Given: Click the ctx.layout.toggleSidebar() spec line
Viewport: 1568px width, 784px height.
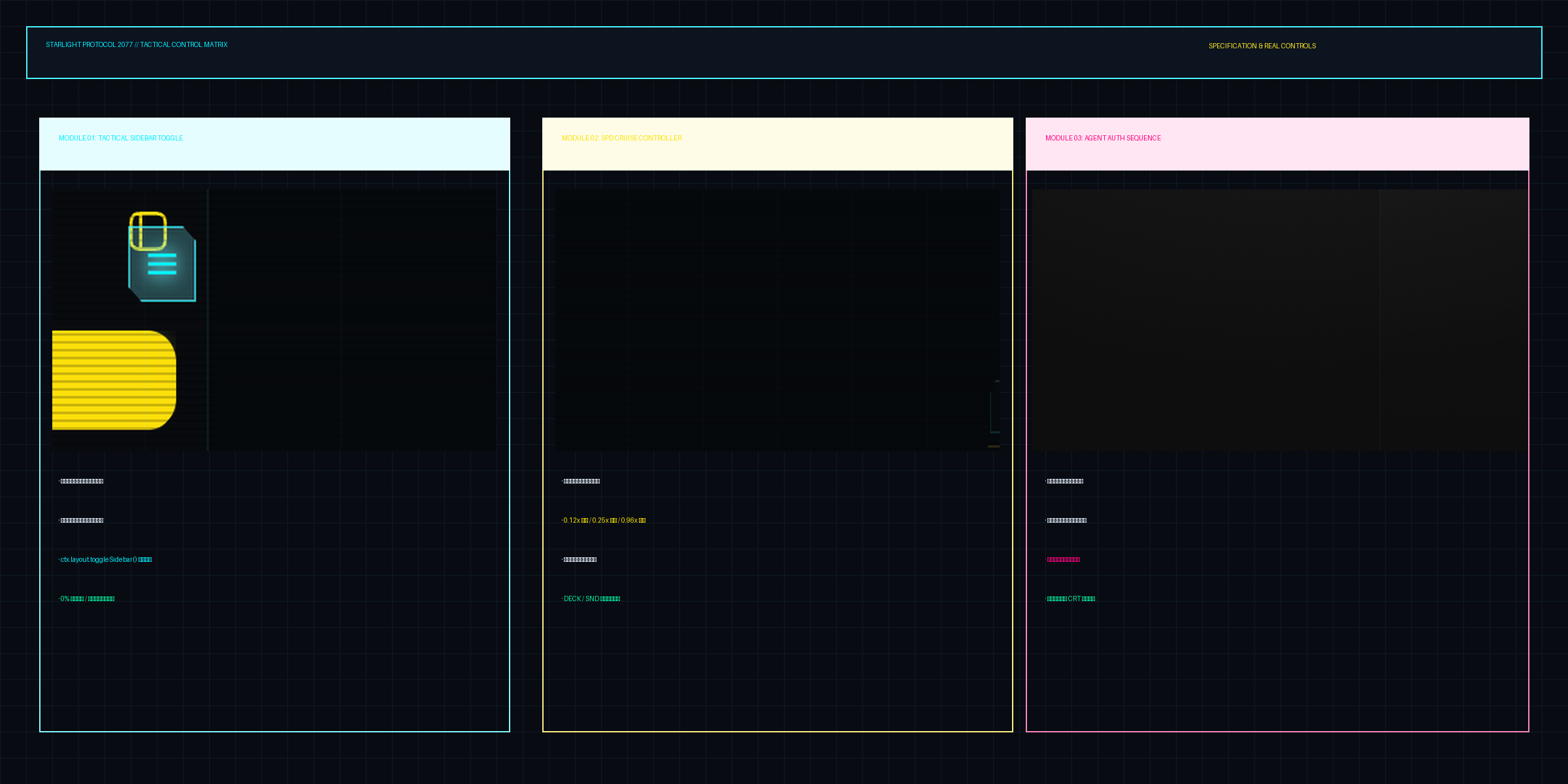Looking at the screenshot, I should pyautogui.click(x=105, y=559).
